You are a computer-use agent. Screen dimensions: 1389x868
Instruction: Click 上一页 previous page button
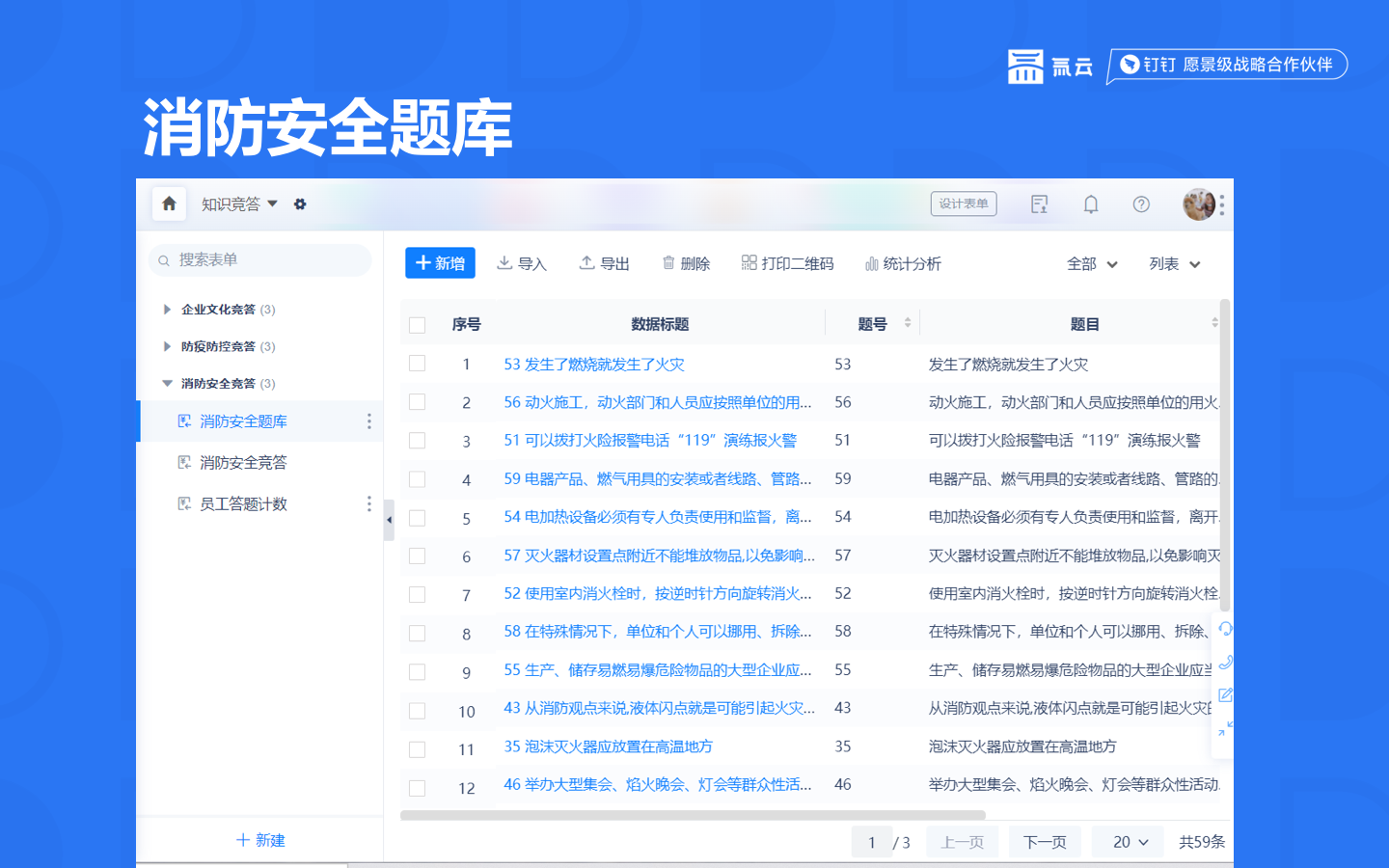point(962,842)
